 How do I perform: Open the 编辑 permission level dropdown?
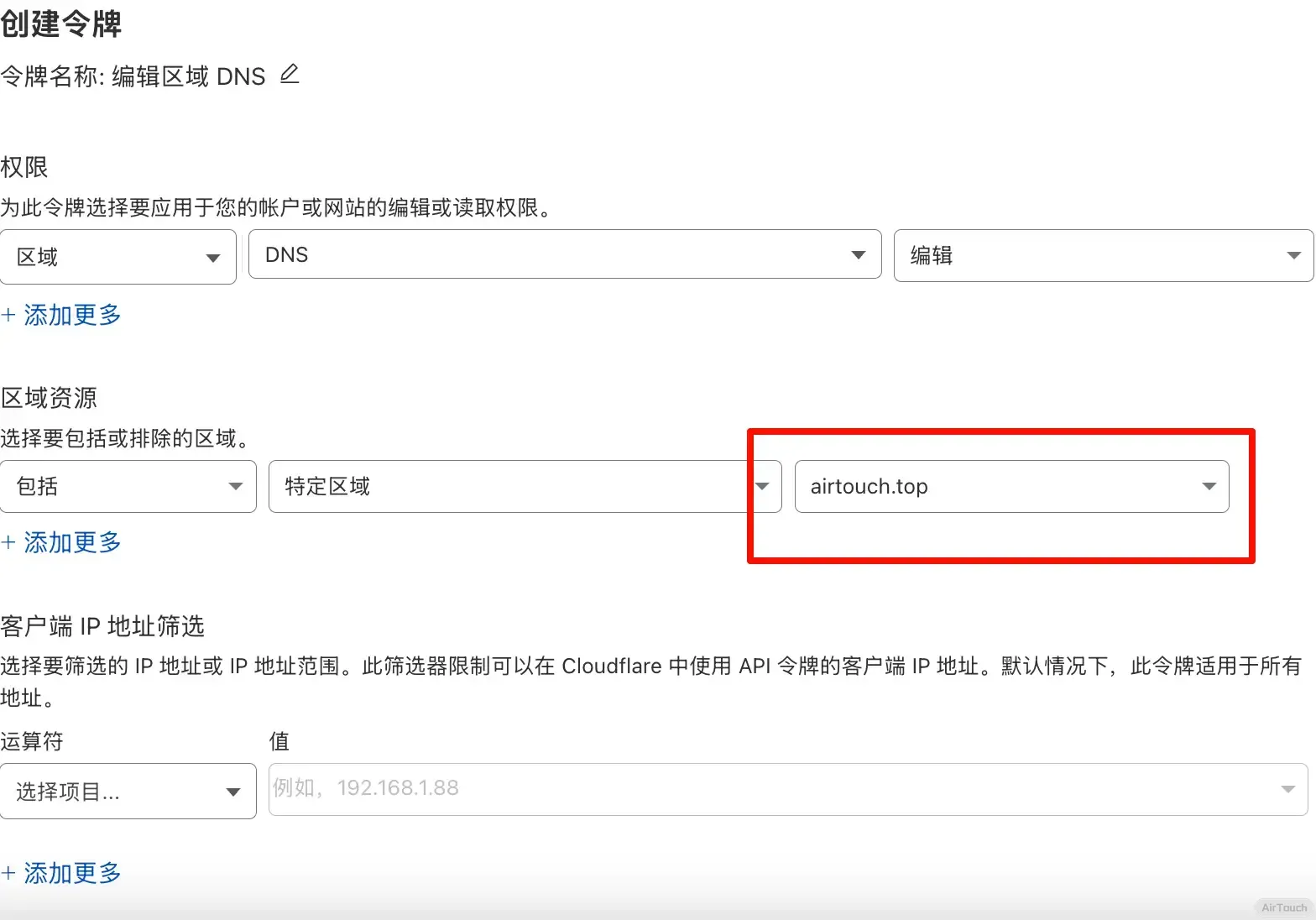[x=1103, y=256]
